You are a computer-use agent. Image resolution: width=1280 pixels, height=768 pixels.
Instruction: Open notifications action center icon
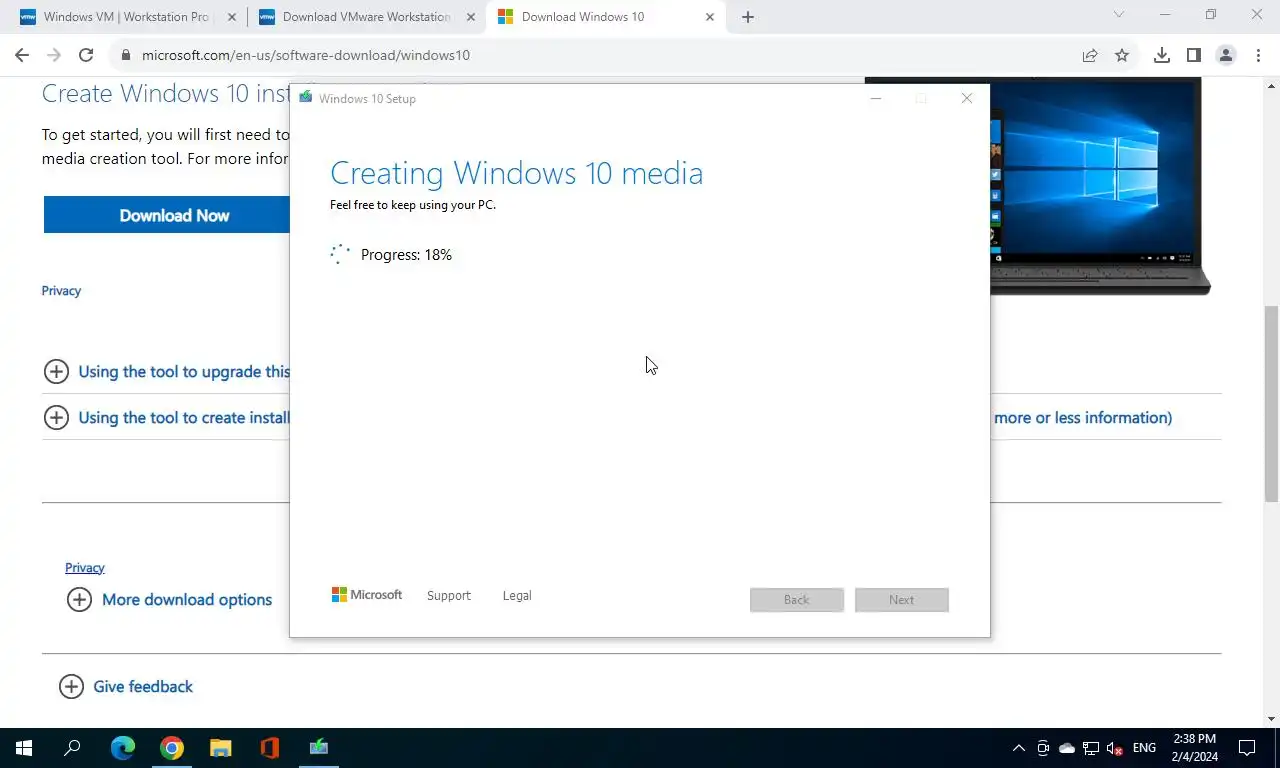[x=1247, y=748]
